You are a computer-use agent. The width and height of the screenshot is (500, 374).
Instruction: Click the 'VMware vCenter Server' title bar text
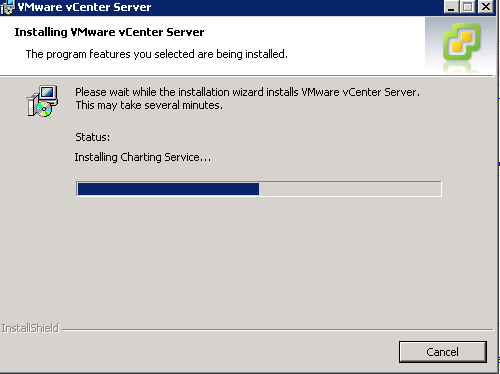click(x=85, y=7)
